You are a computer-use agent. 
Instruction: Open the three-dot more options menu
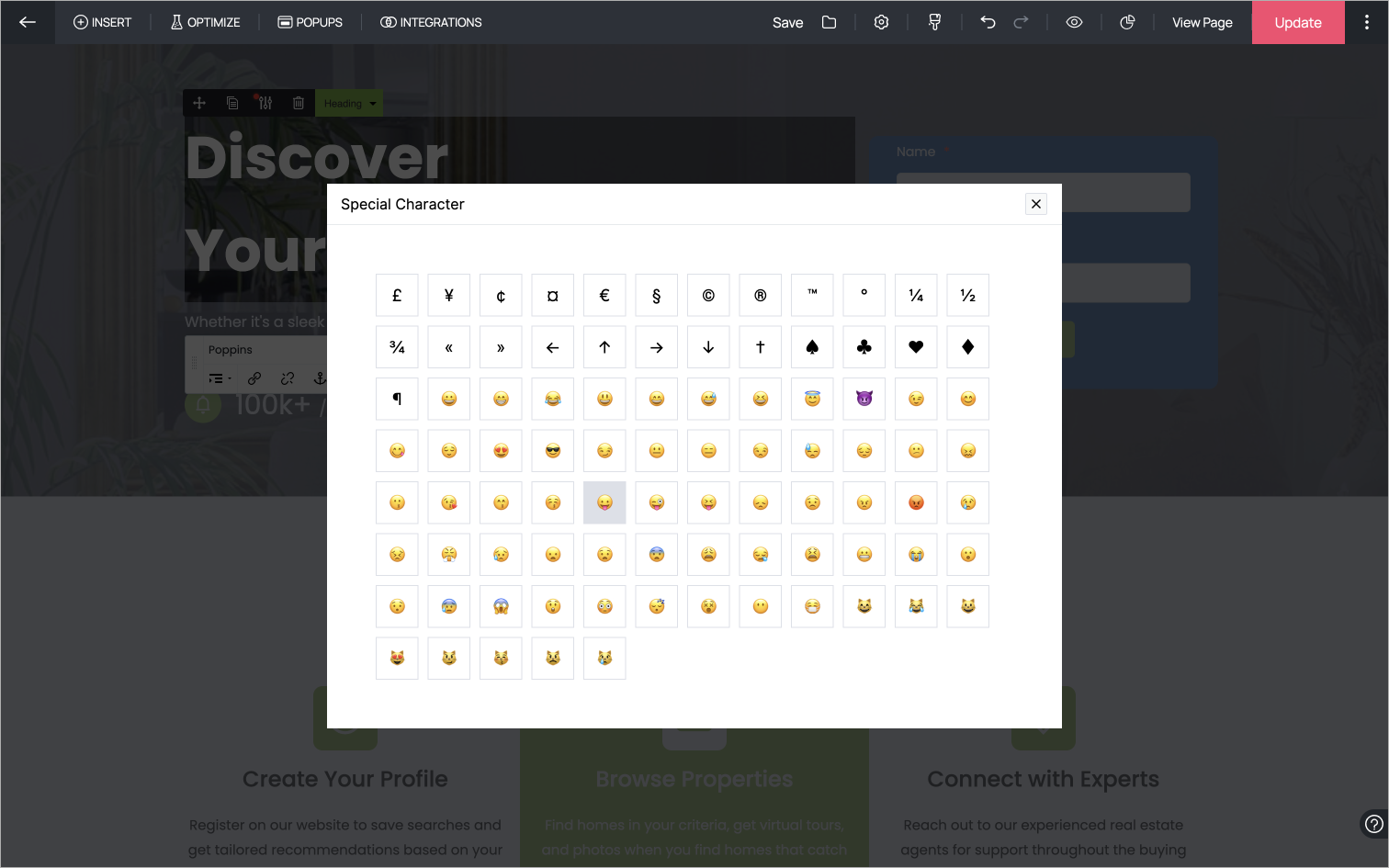point(1367,22)
